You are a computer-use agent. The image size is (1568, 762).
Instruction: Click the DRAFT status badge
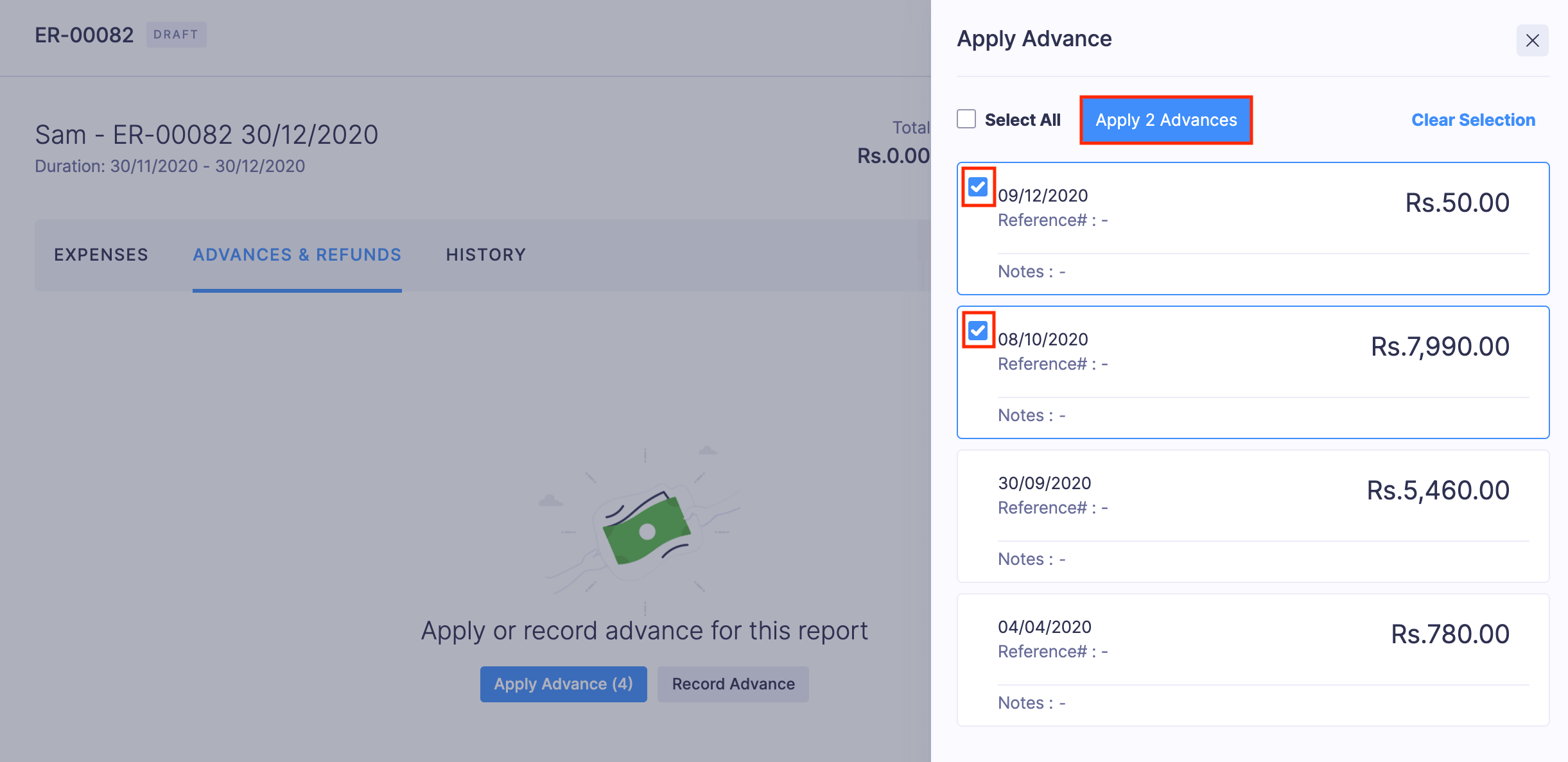tap(177, 35)
